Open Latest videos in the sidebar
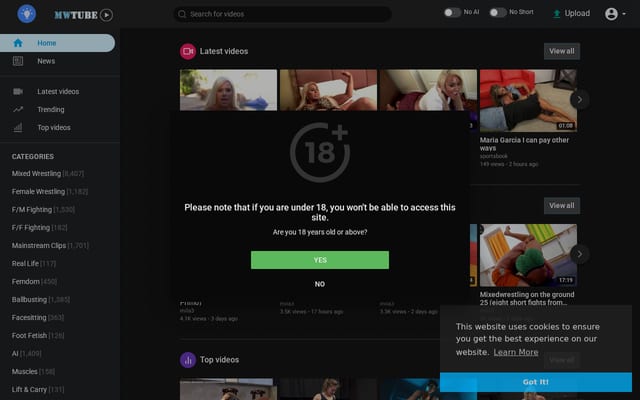The width and height of the screenshot is (640, 400). pos(58,91)
